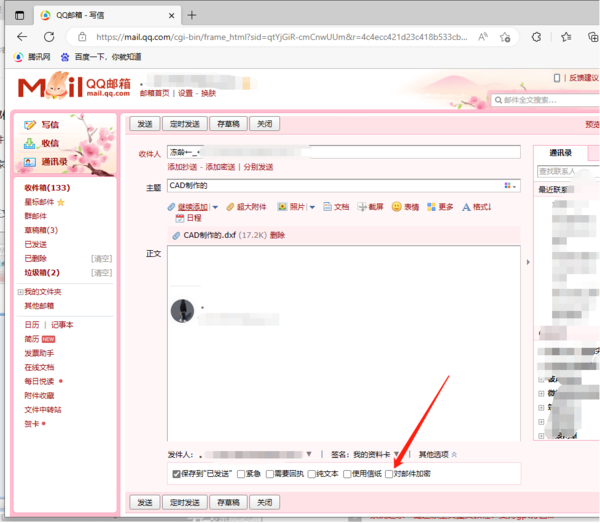Open browser extensions puzzle icon
Image resolution: width=600 pixels, height=523 pixels.
point(536,37)
